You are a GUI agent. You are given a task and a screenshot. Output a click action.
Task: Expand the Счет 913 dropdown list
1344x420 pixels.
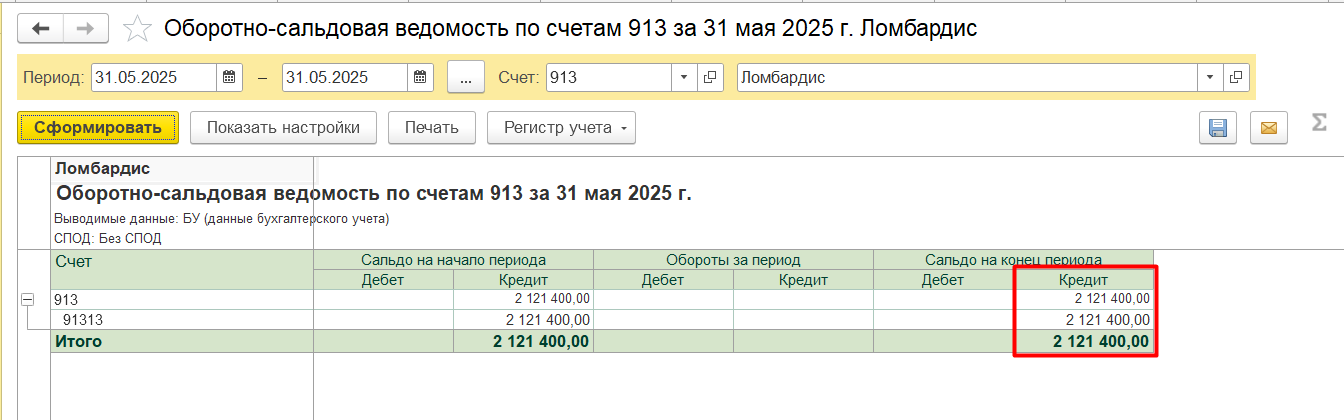tap(685, 77)
